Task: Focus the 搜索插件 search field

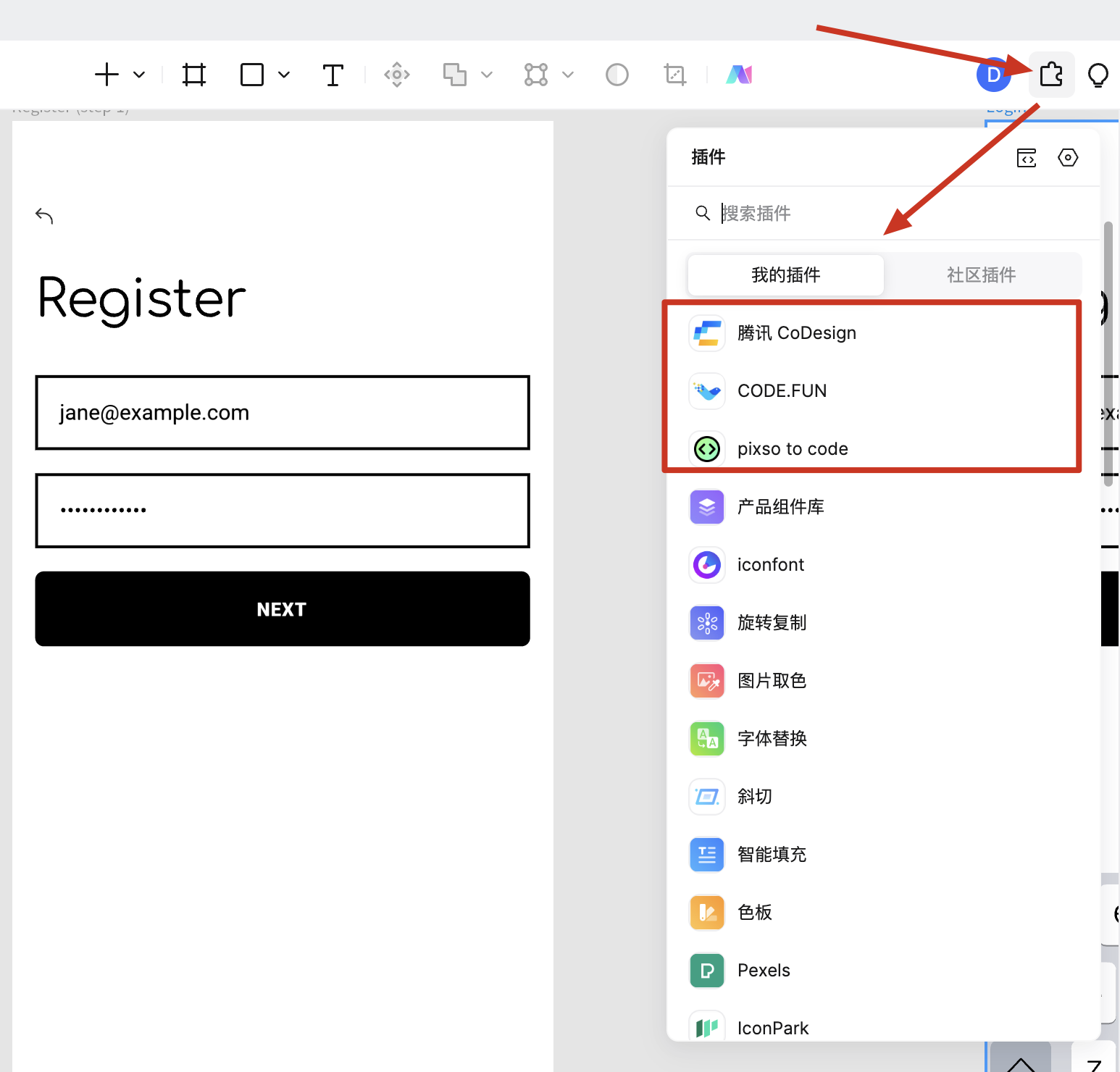Action: pyautogui.click(x=884, y=213)
